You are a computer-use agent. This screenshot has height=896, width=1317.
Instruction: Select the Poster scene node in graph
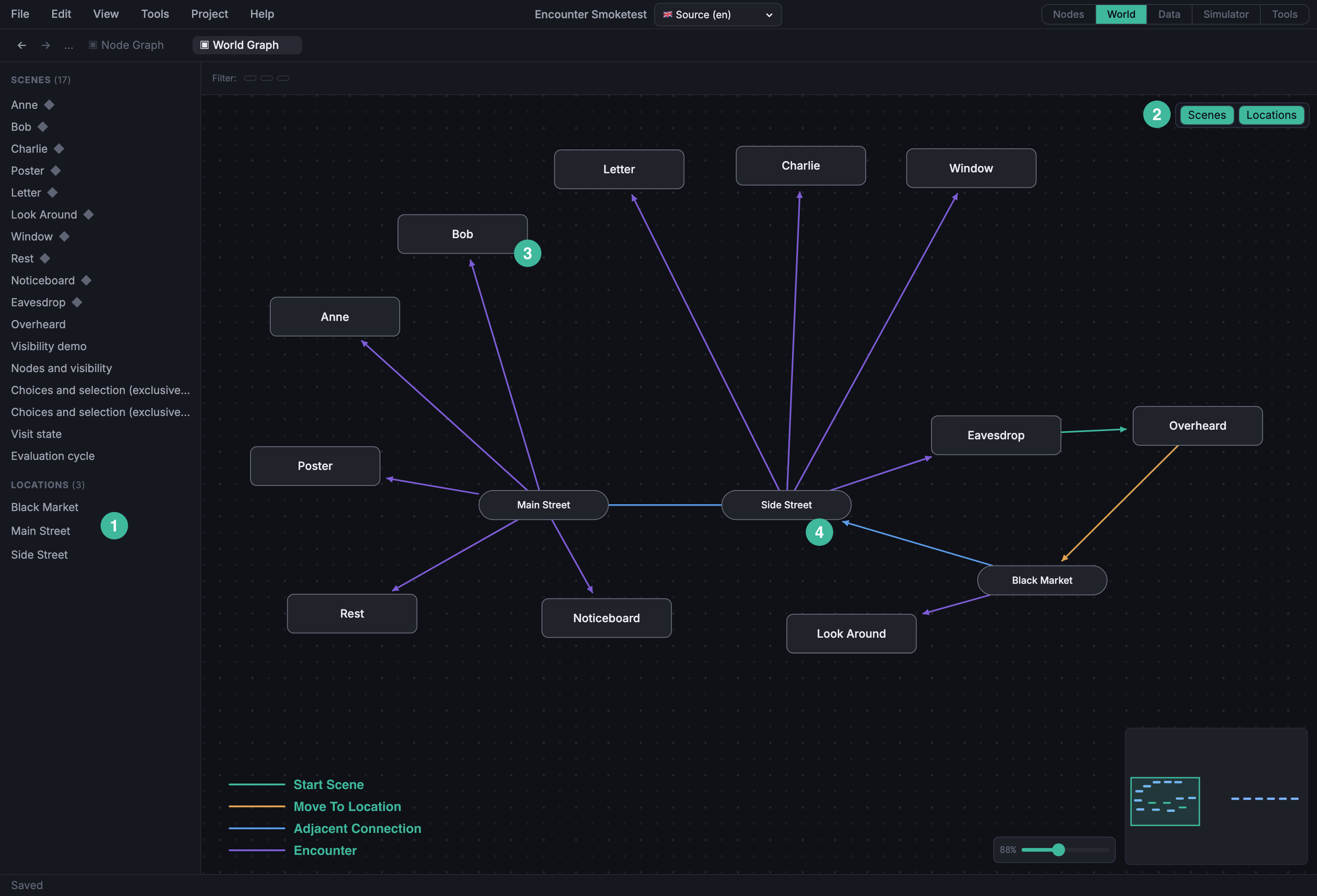click(315, 466)
